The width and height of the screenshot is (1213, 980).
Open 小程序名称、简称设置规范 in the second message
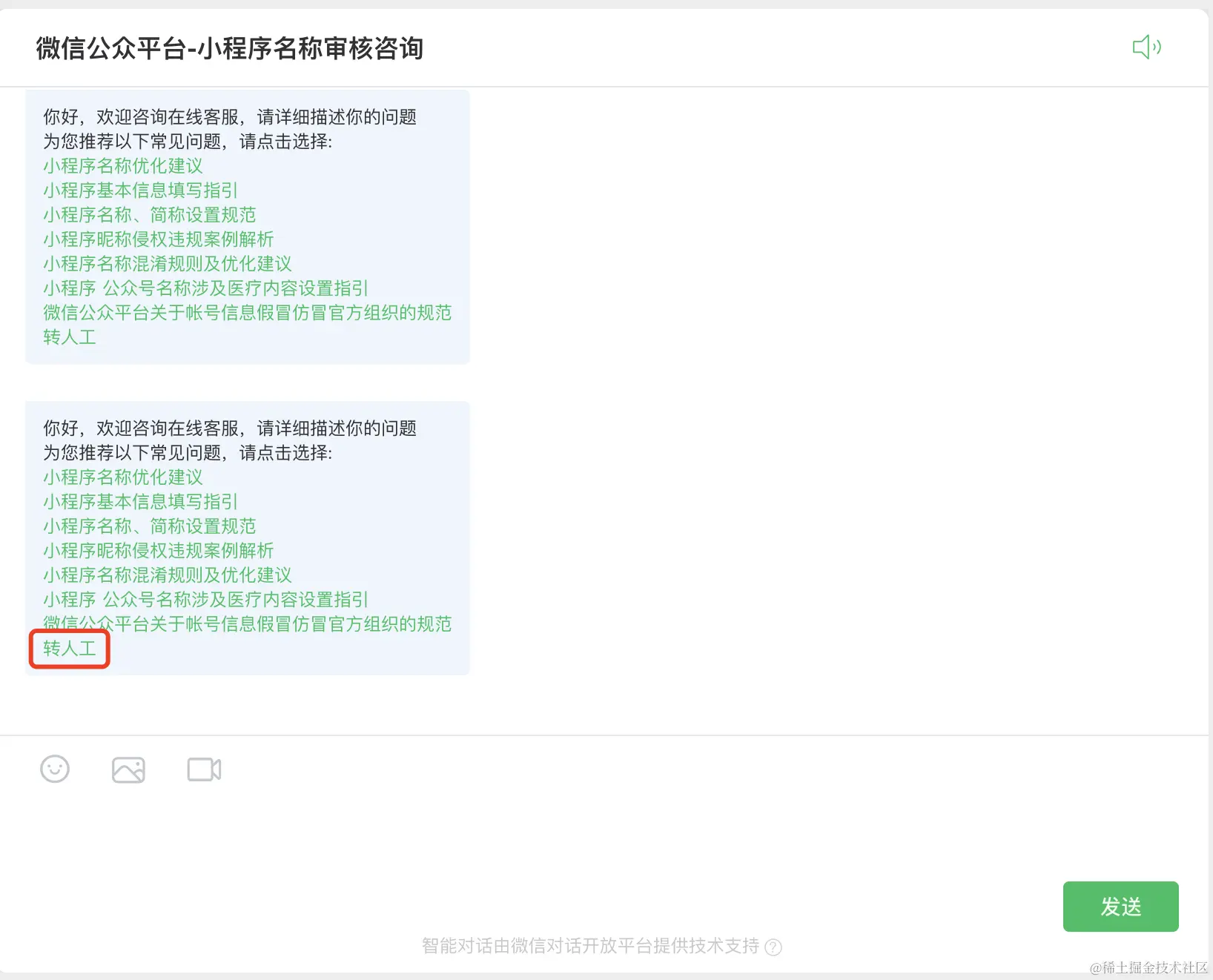click(x=150, y=526)
